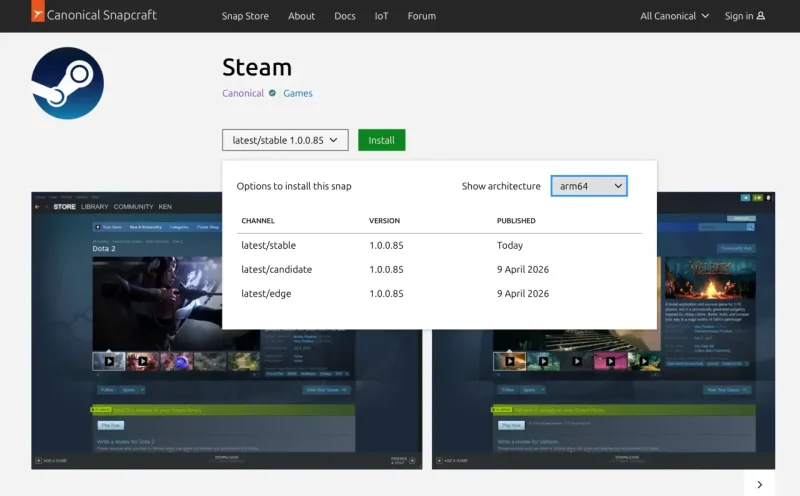The height and width of the screenshot is (496, 800).
Task: Click the Options to install this snap heading
Action: [294, 186]
